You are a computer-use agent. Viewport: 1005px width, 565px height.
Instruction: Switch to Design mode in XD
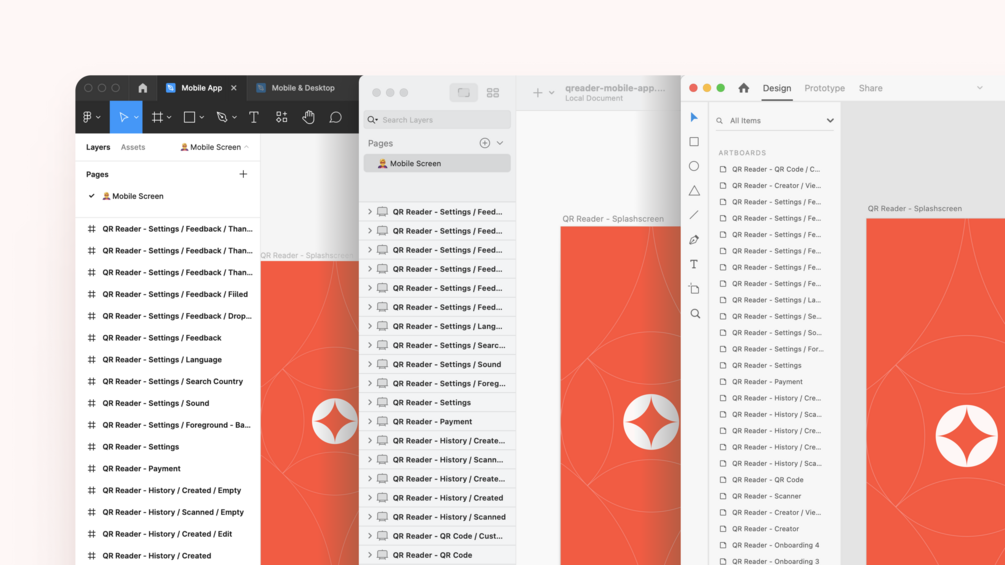[x=777, y=88]
